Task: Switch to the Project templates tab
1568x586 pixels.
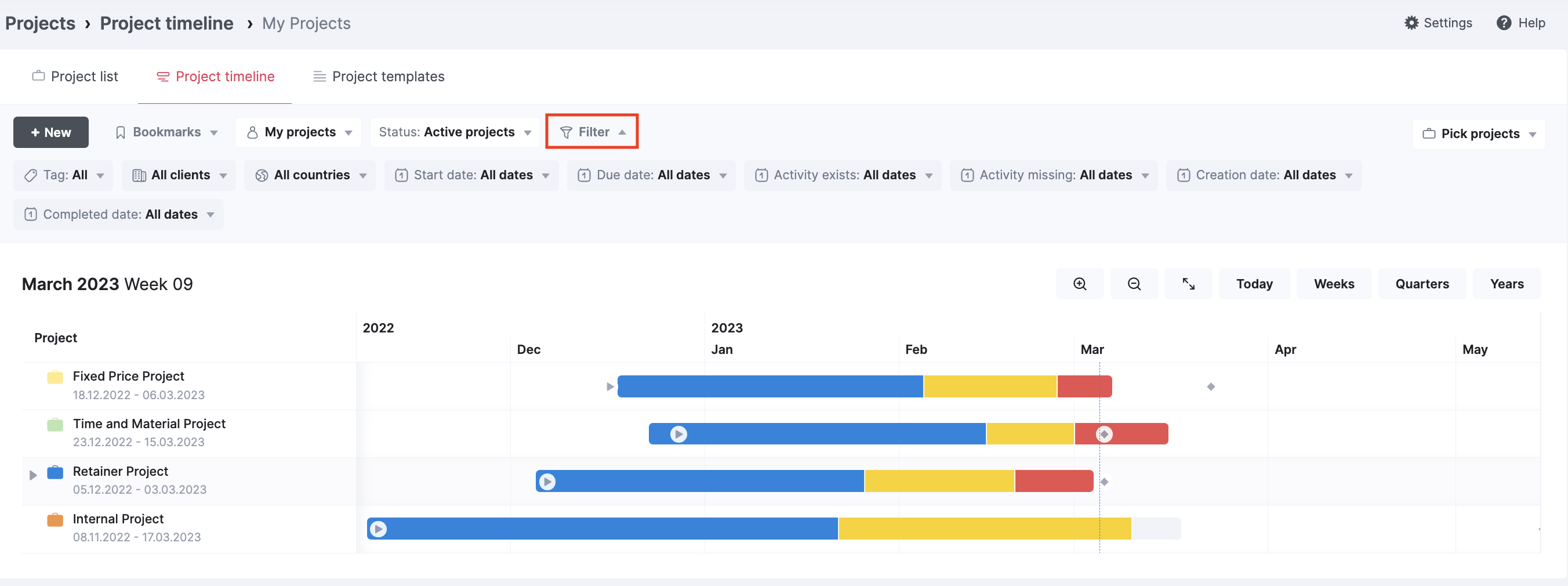Action: point(379,77)
